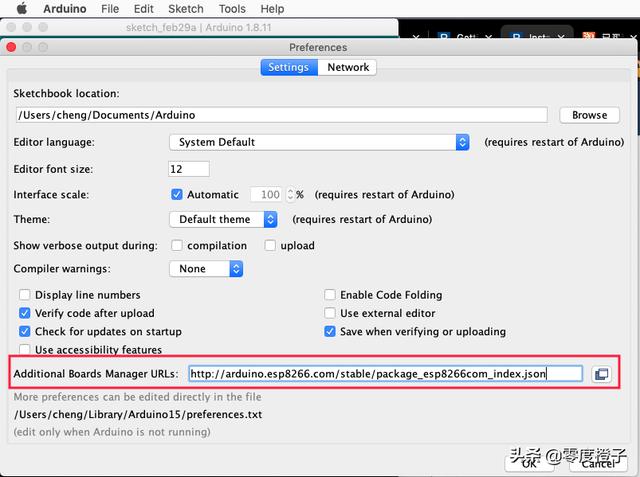Image resolution: width=640 pixels, height=477 pixels.
Task: Switch to the Settings tab
Action: point(289,67)
